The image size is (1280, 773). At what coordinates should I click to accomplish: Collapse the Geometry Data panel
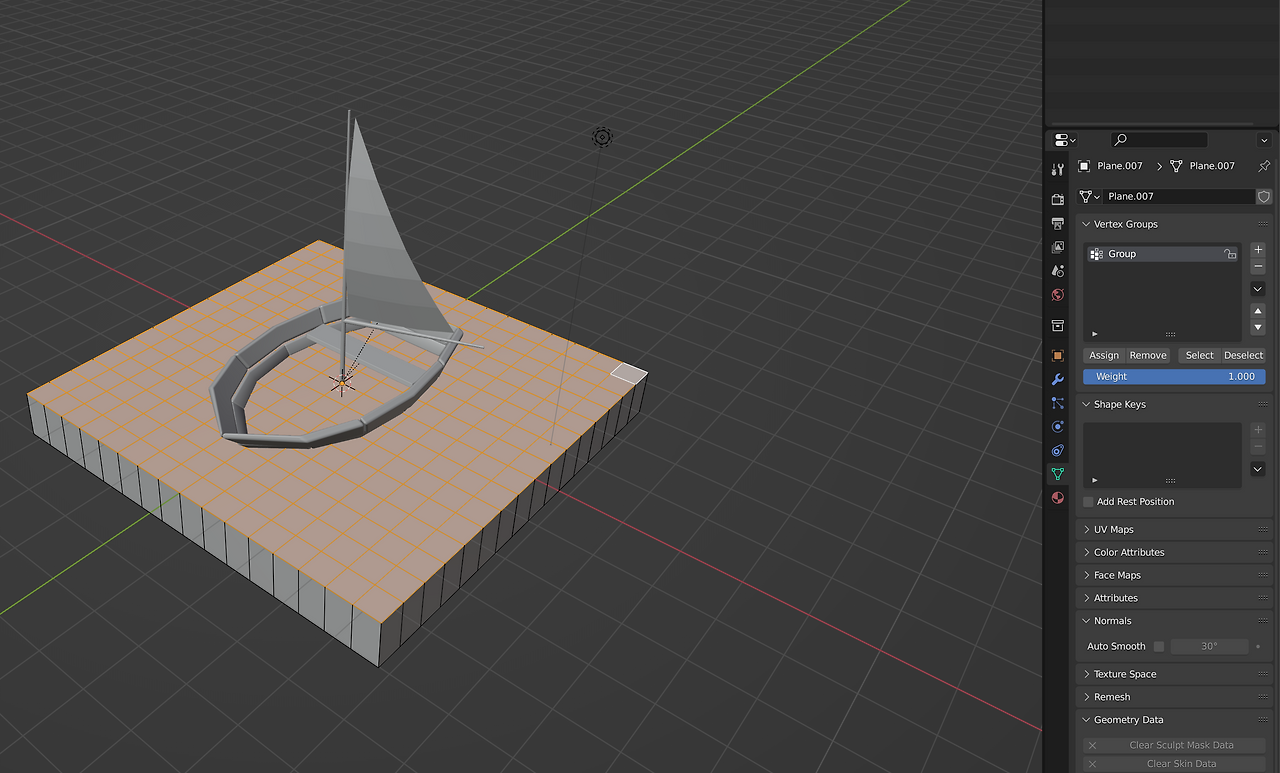[x=1087, y=720]
